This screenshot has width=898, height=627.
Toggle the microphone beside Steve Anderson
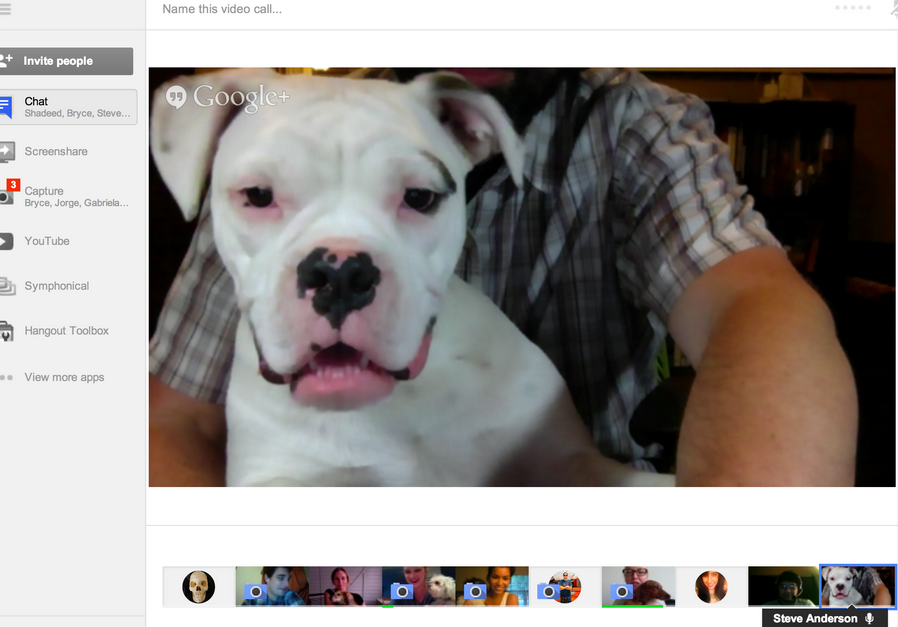coord(870,619)
